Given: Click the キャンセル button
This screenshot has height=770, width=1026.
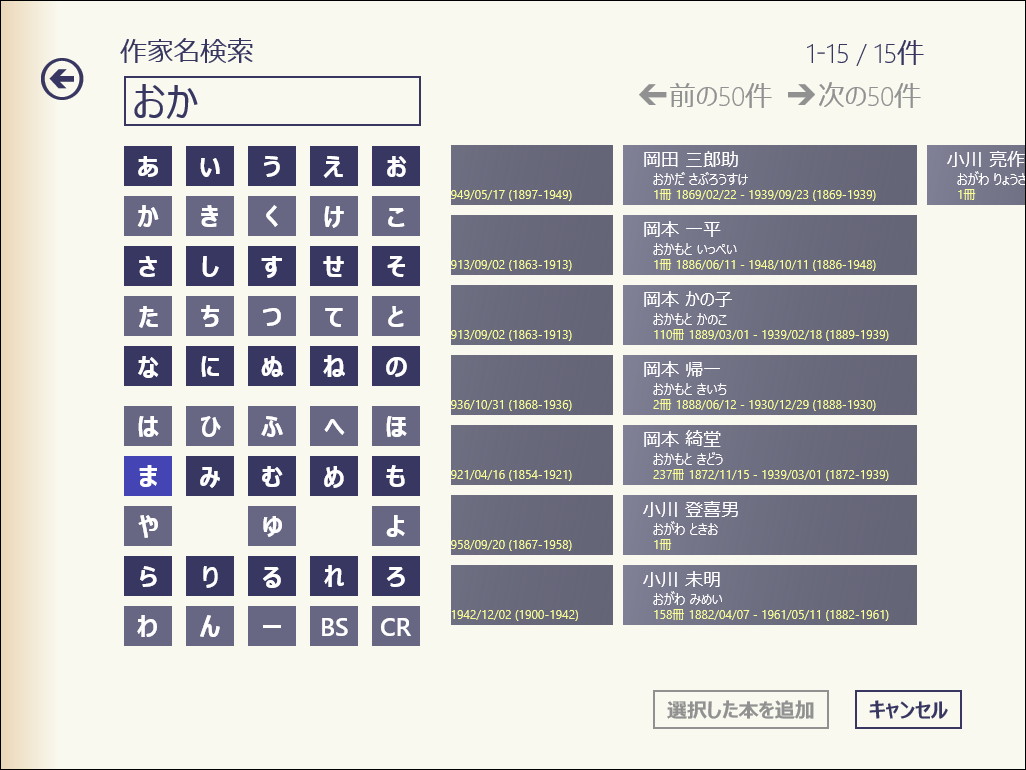Looking at the screenshot, I should click(907, 710).
